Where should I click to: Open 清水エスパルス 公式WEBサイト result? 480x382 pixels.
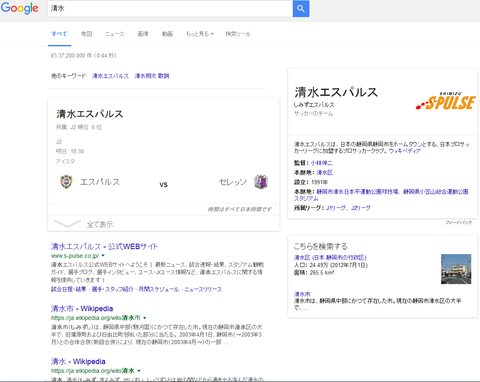pyautogui.click(x=104, y=247)
